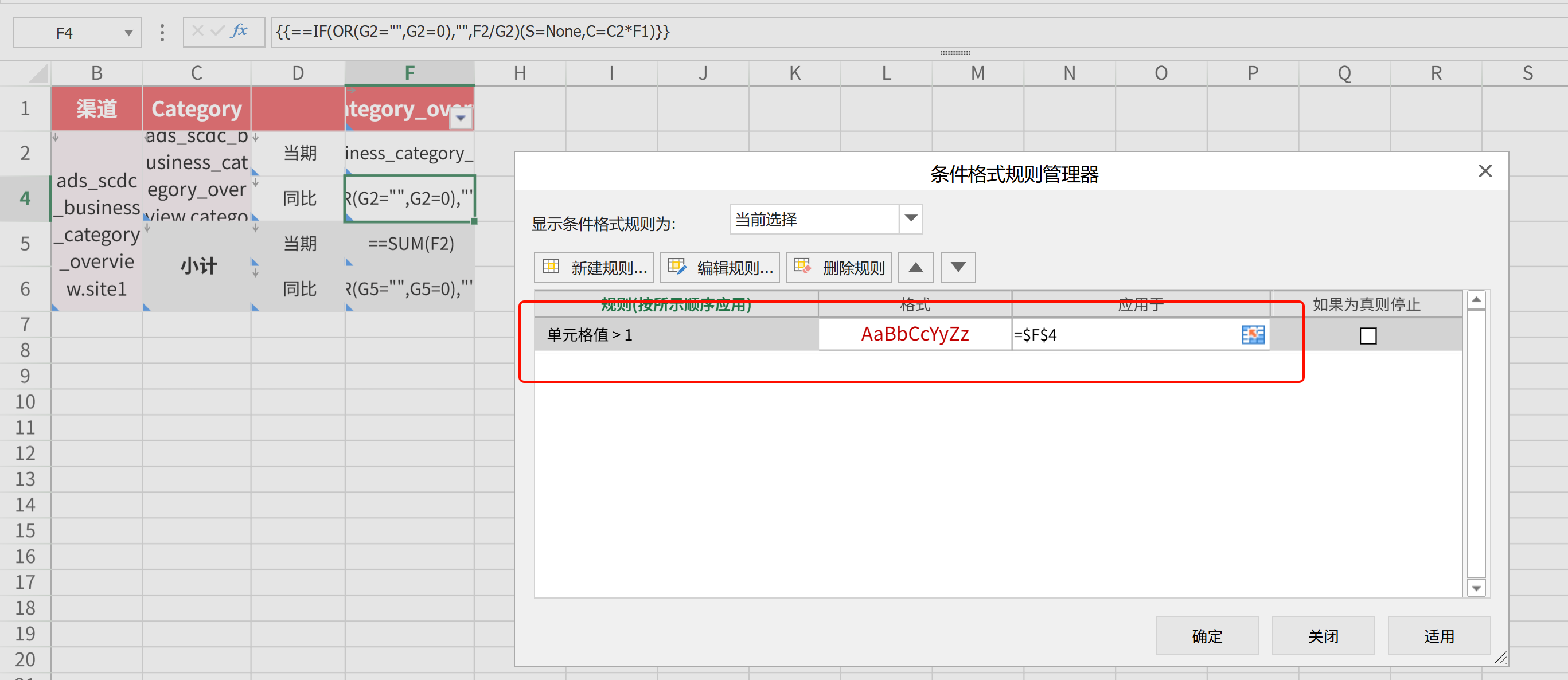The height and width of the screenshot is (680, 1568).
Task: Click the ellipsis icon next to Name Box
Action: tap(162, 32)
